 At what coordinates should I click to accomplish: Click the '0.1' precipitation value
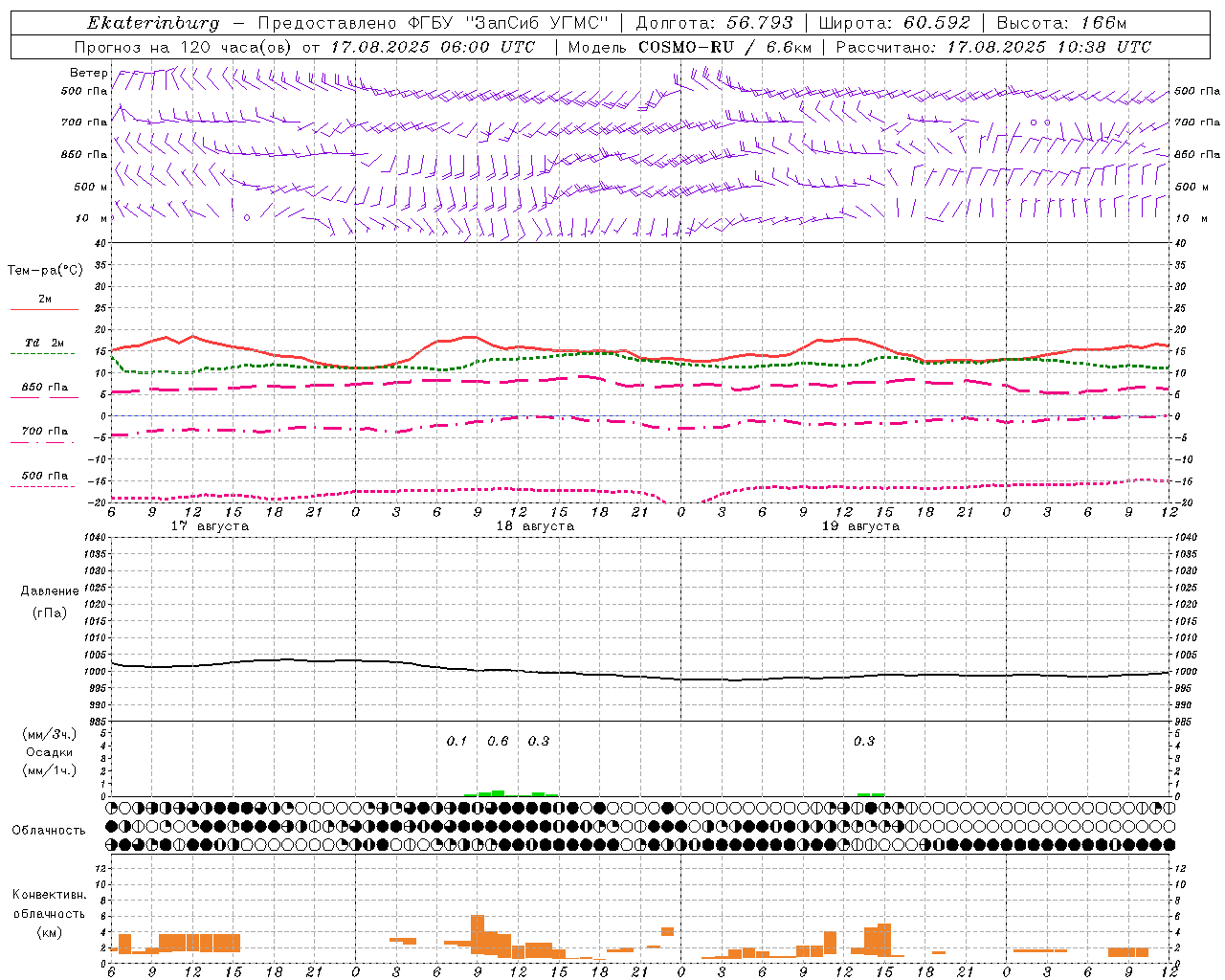457,741
